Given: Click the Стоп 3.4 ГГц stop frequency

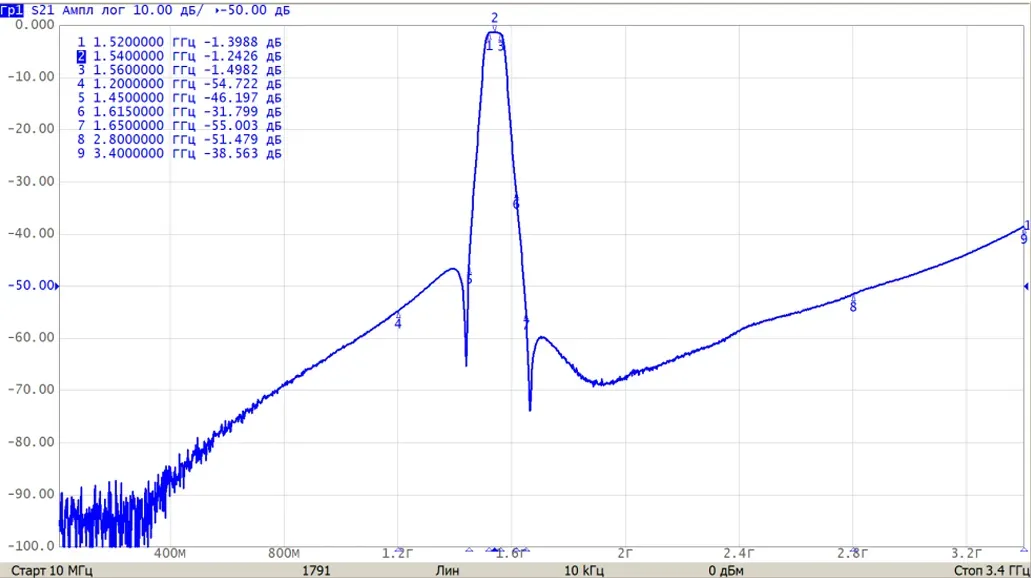Looking at the screenshot, I should pyautogui.click(x=990, y=571).
